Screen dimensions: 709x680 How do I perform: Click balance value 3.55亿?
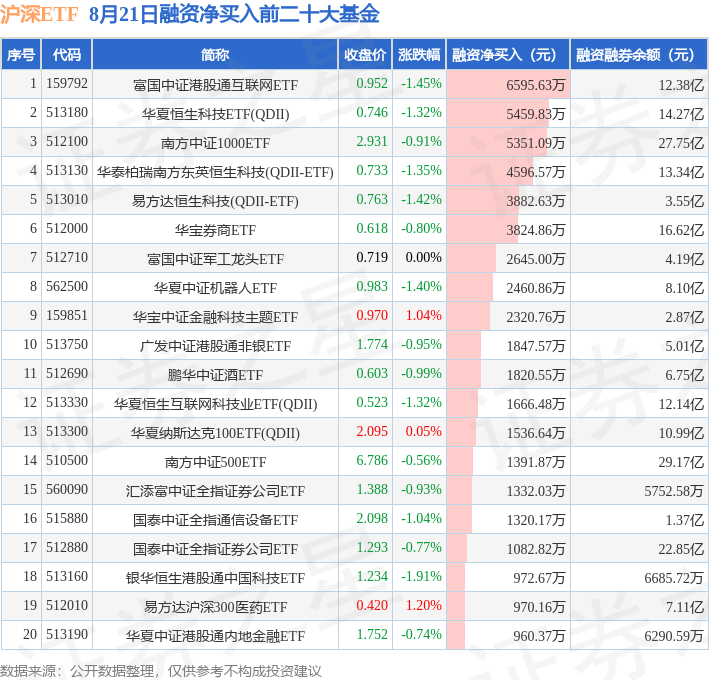pyautogui.click(x=684, y=201)
